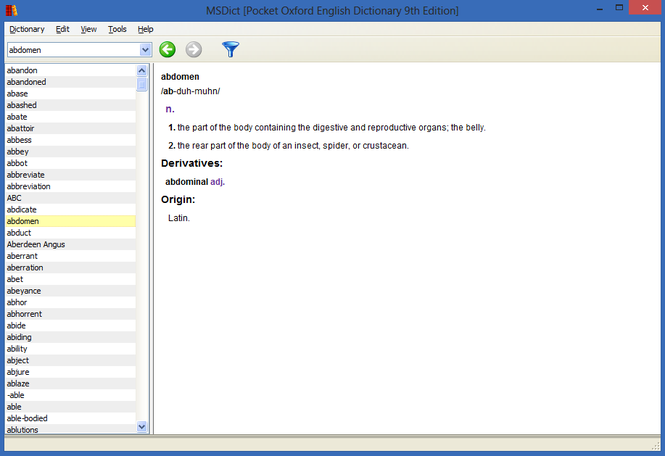Click the word list scroll down arrow
The width and height of the screenshot is (665, 456).
[142, 427]
